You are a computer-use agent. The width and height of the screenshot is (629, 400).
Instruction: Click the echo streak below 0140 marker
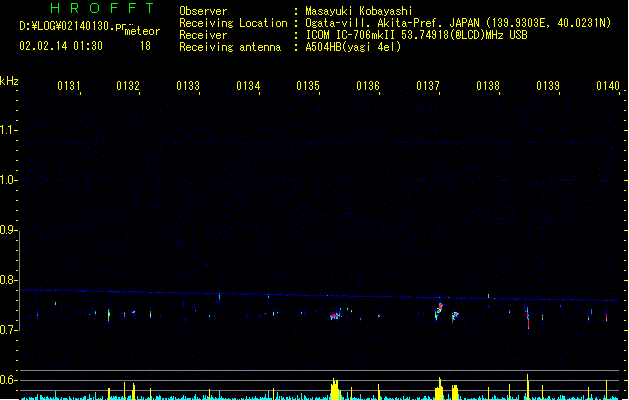607,315
